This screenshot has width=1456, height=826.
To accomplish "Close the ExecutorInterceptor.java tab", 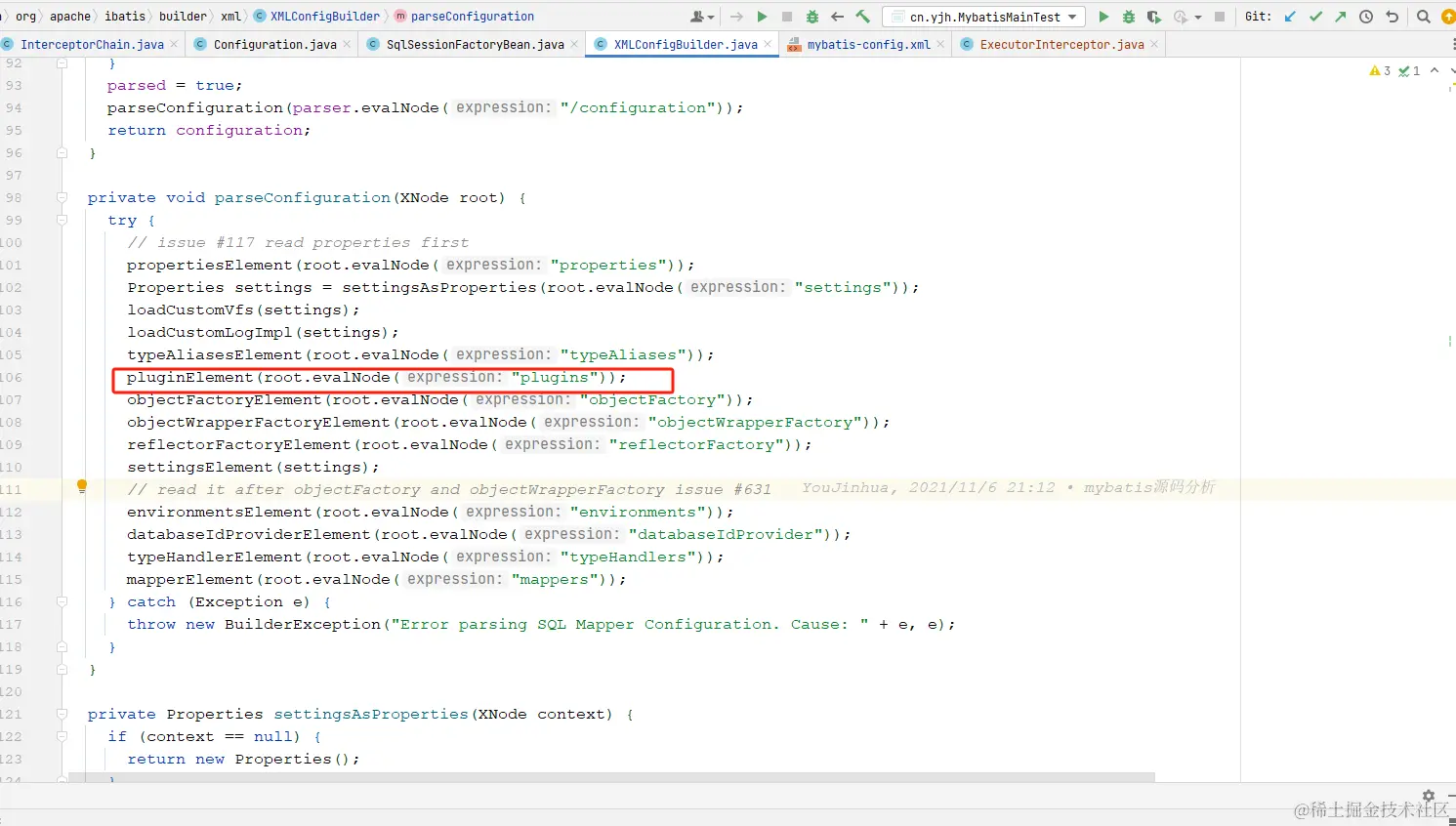I will click(1154, 44).
